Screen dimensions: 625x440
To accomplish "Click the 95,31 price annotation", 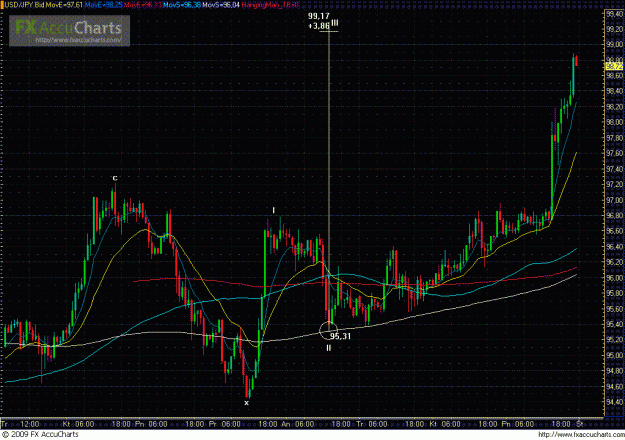I will [340, 336].
